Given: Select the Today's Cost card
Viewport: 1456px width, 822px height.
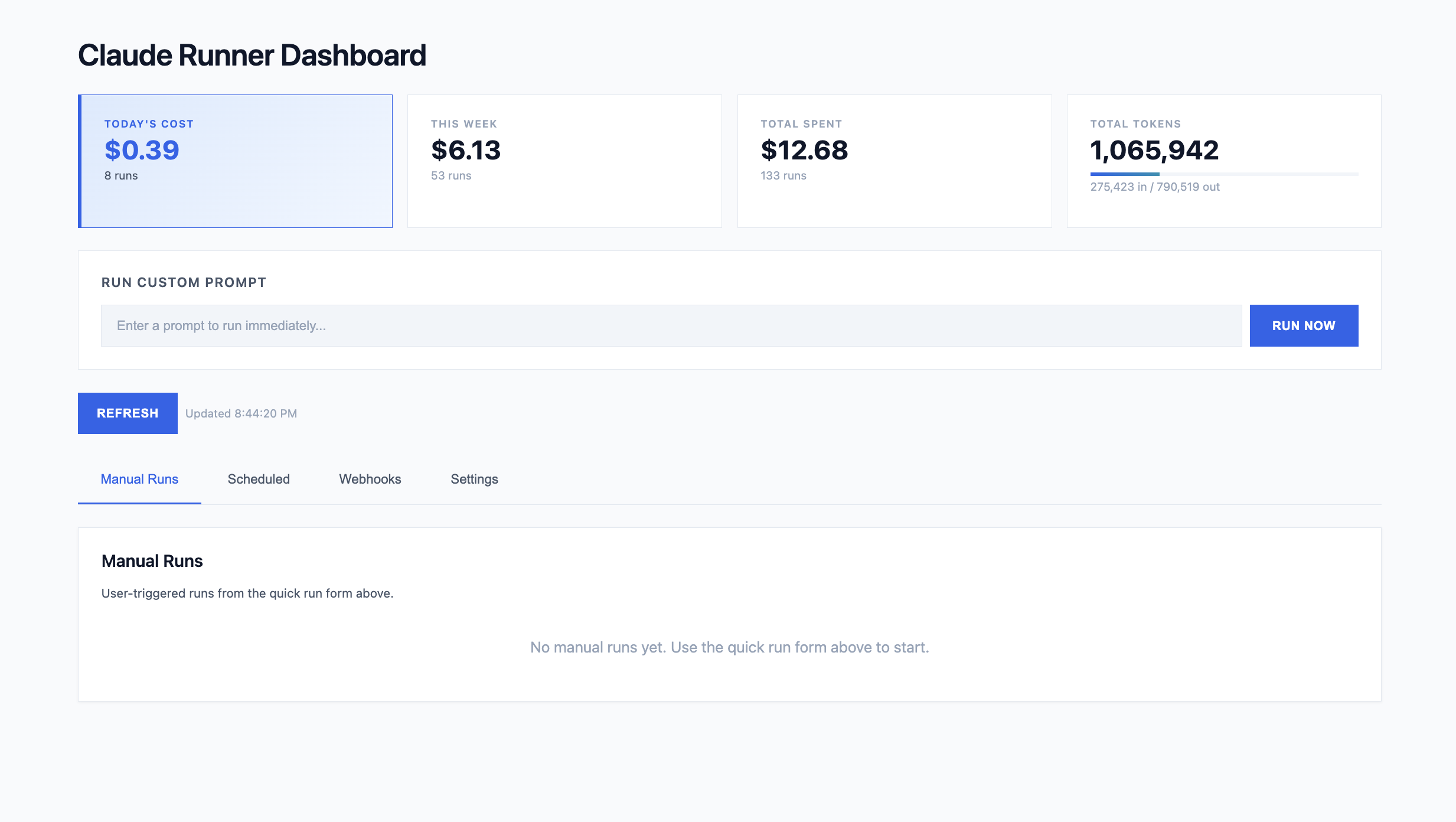Looking at the screenshot, I should tap(235, 161).
